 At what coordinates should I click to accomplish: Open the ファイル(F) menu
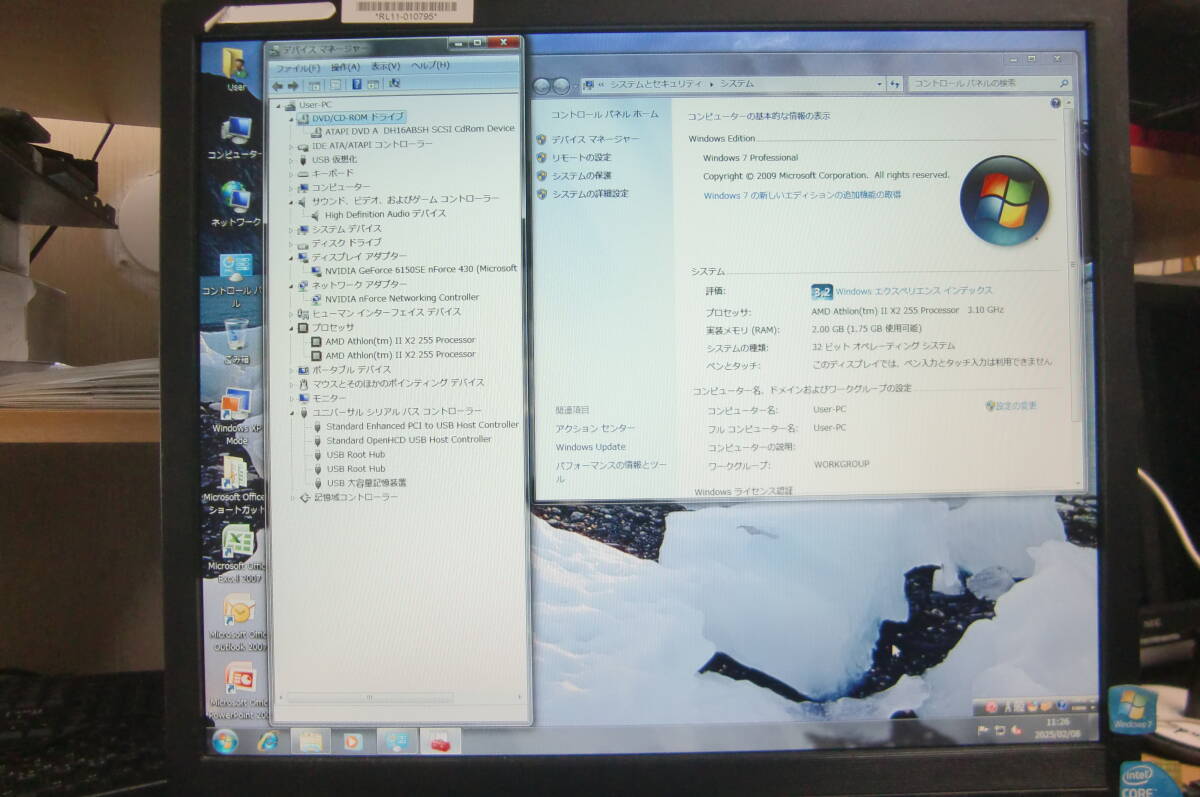(x=297, y=67)
